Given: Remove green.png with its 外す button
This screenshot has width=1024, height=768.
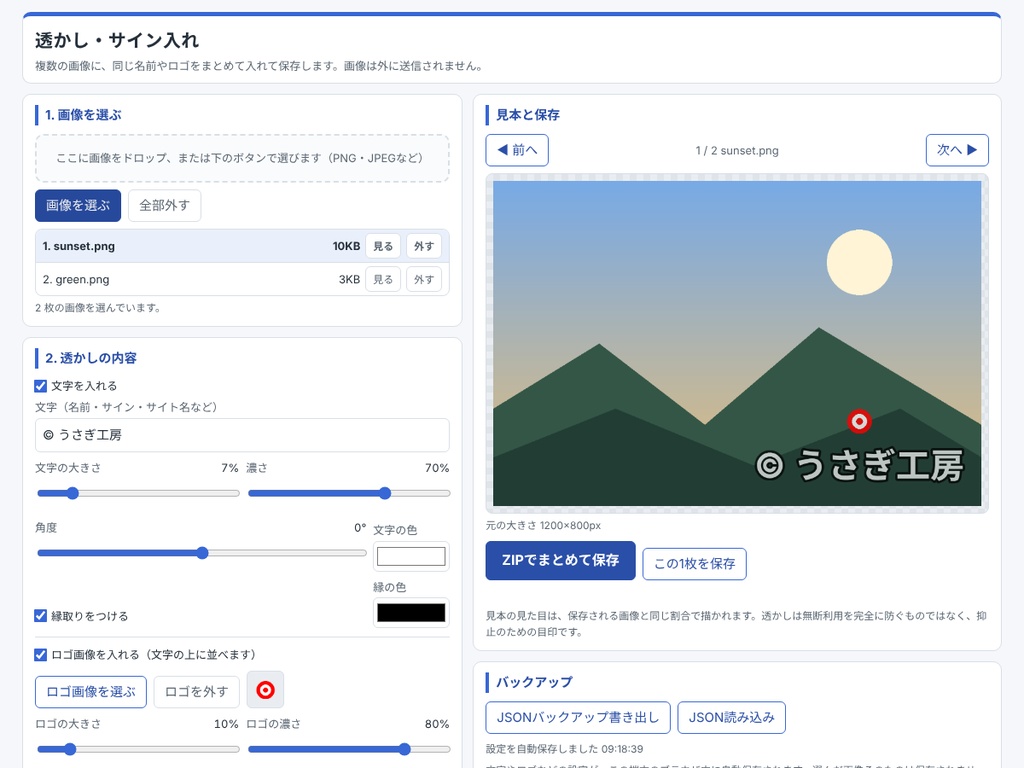Looking at the screenshot, I should 424,280.
